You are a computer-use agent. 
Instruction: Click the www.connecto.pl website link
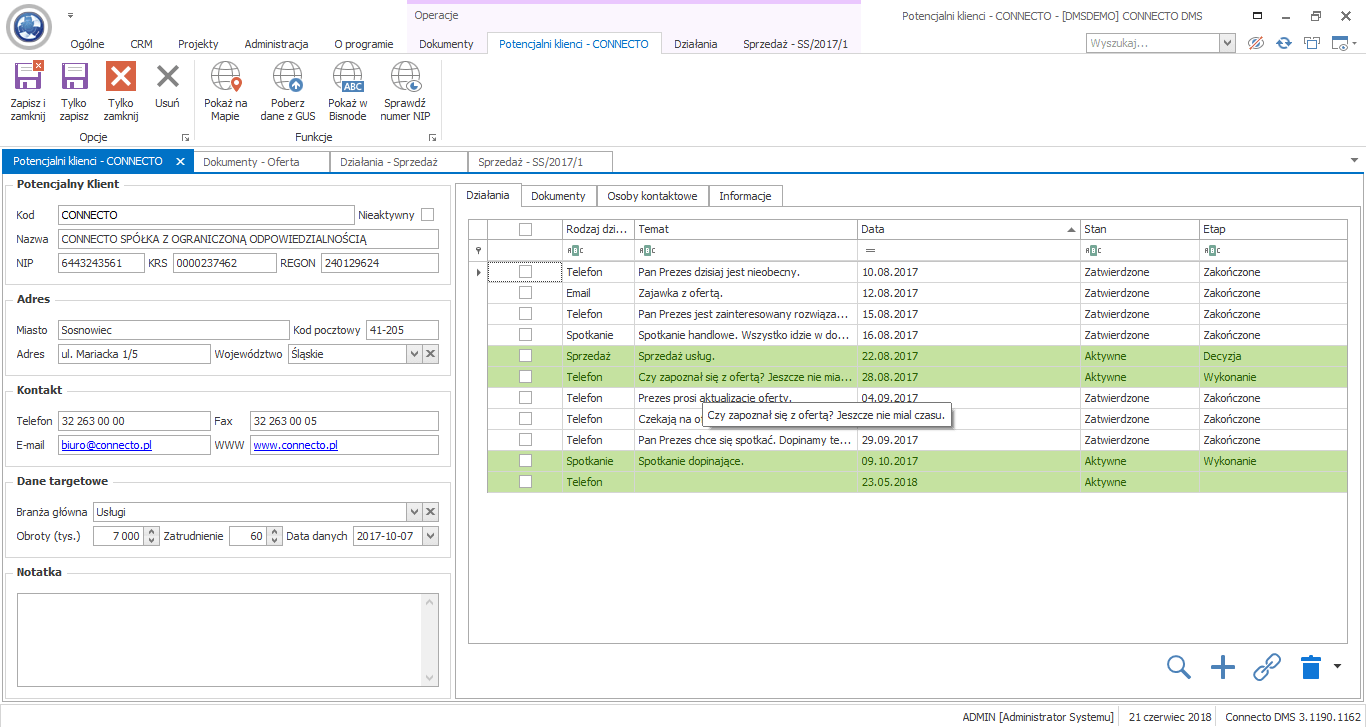296,445
